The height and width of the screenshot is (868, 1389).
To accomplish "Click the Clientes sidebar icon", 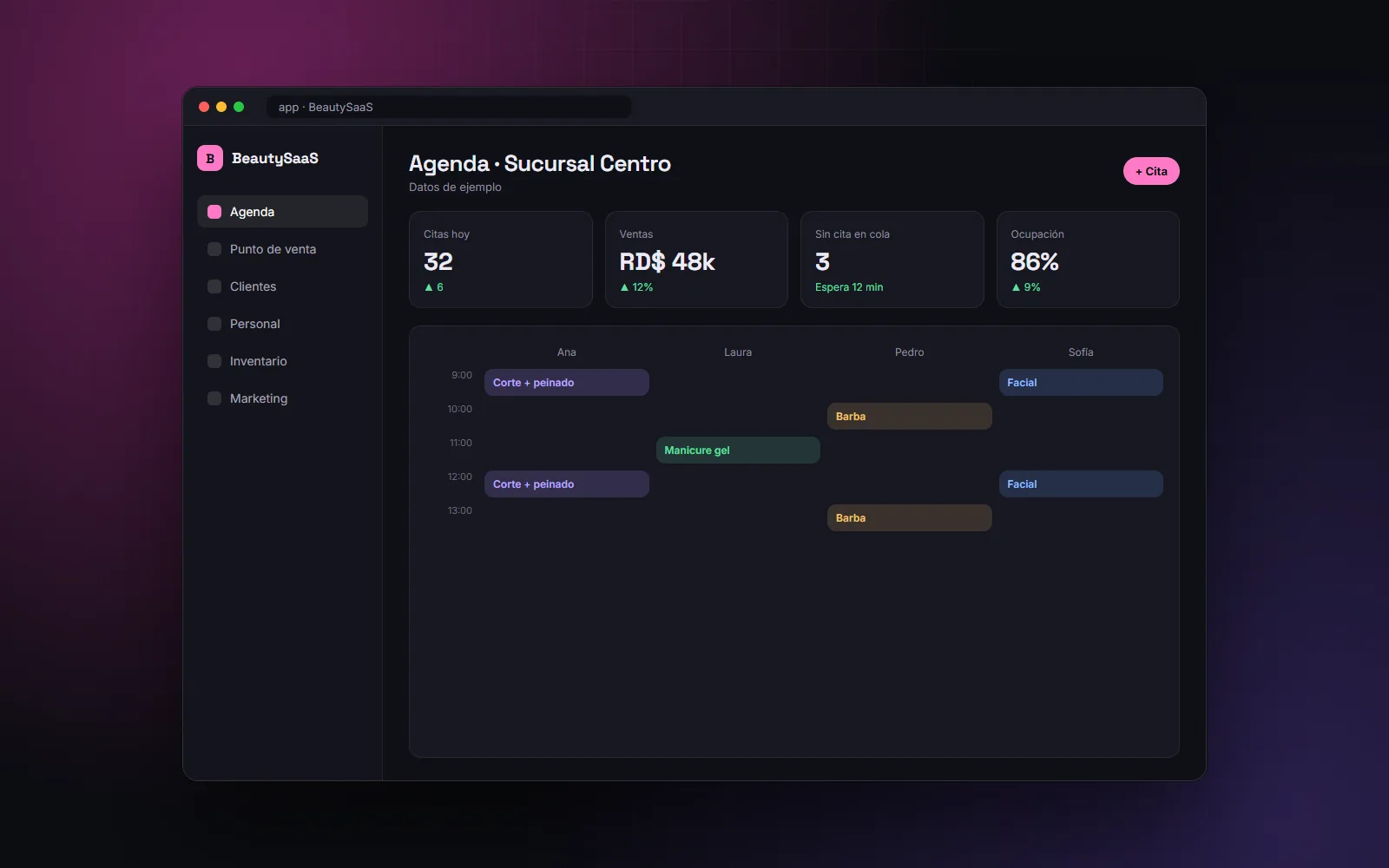I will (x=214, y=286).
